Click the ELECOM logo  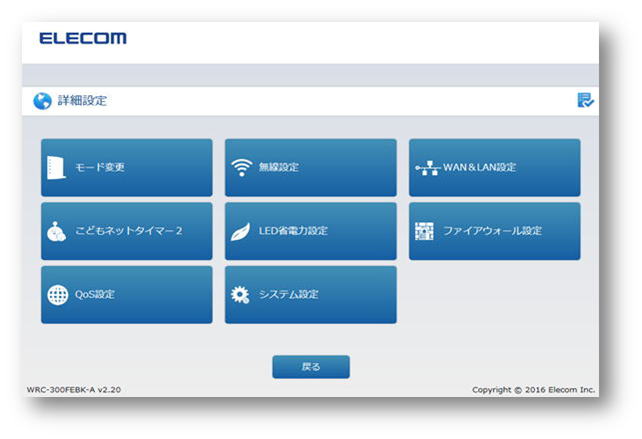point(83,38)
